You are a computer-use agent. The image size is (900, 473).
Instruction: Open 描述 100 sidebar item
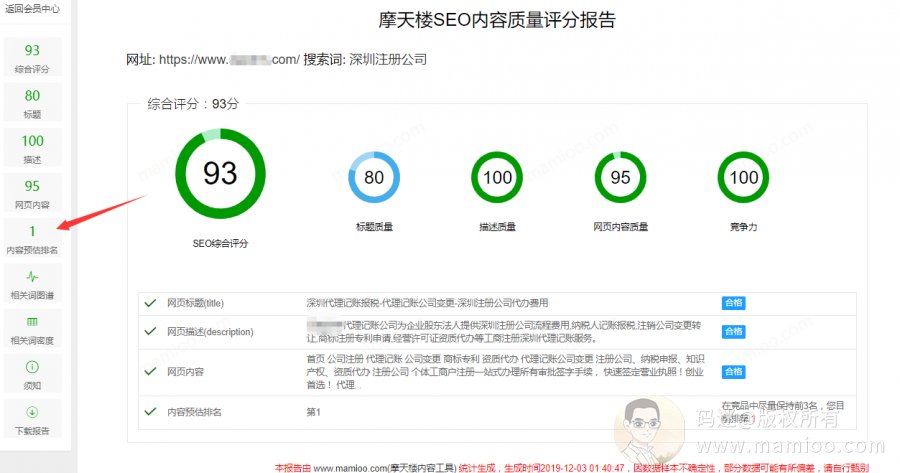click(x=32, y=147)
